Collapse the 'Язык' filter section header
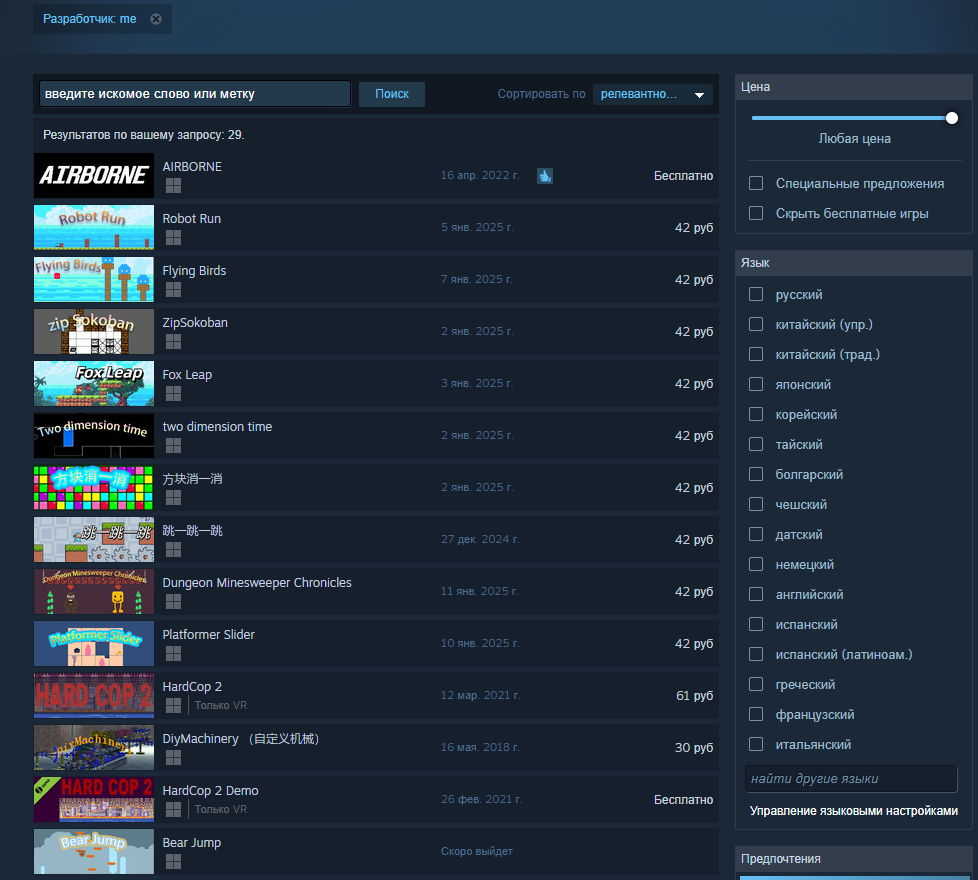 tap(854, 263)
